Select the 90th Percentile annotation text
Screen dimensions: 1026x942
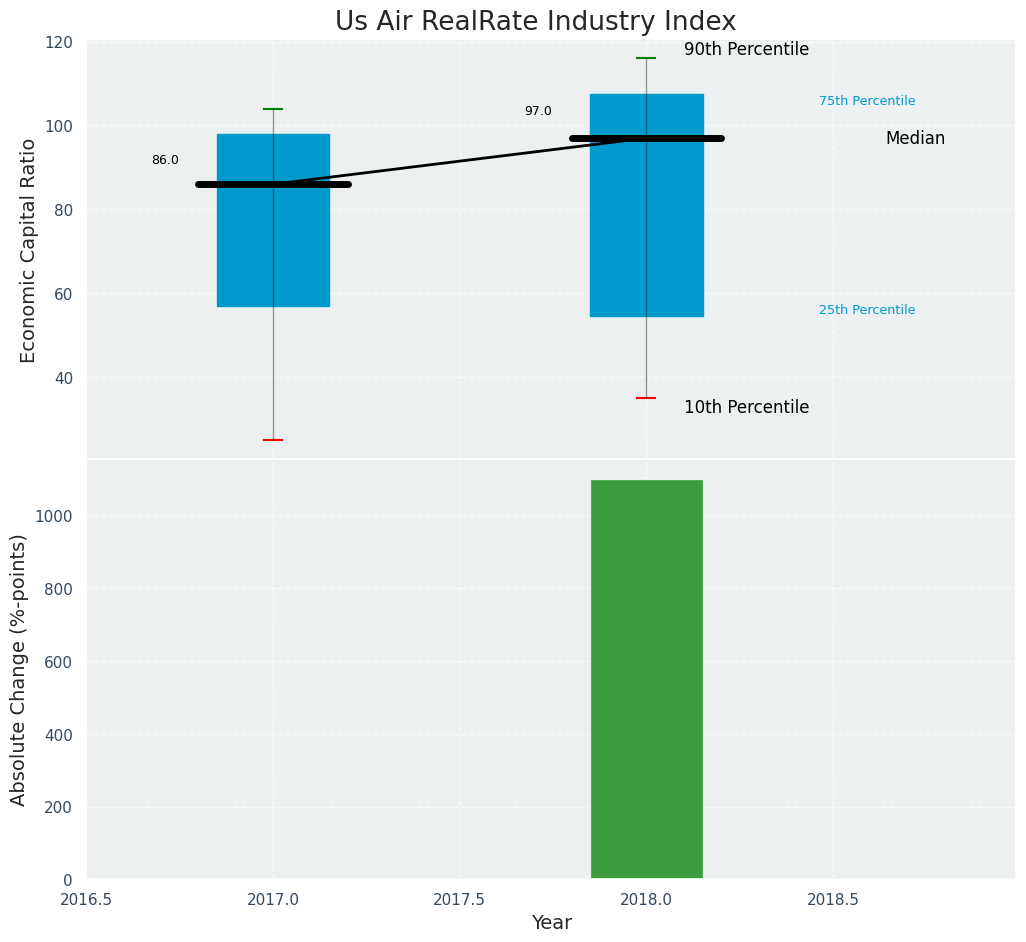(x=746, y=50)
